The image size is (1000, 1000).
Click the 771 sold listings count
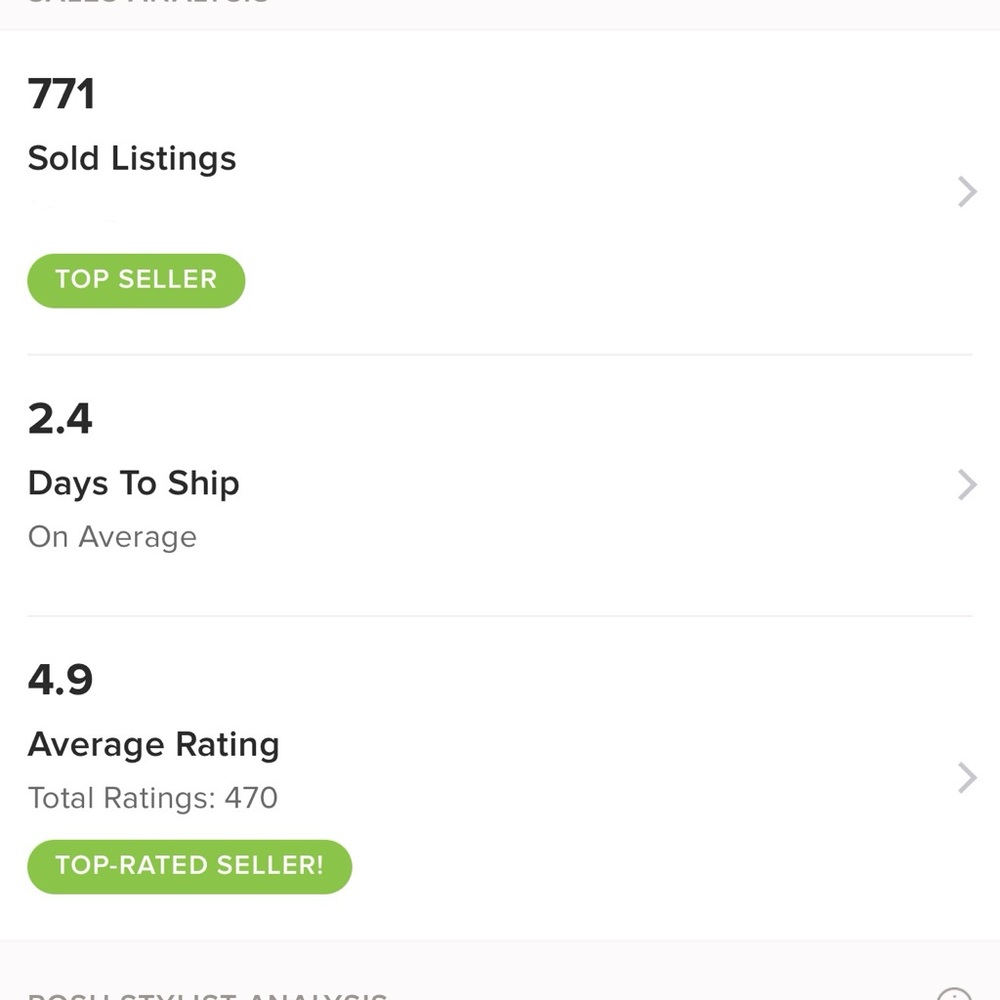click(x=61, y=93)
